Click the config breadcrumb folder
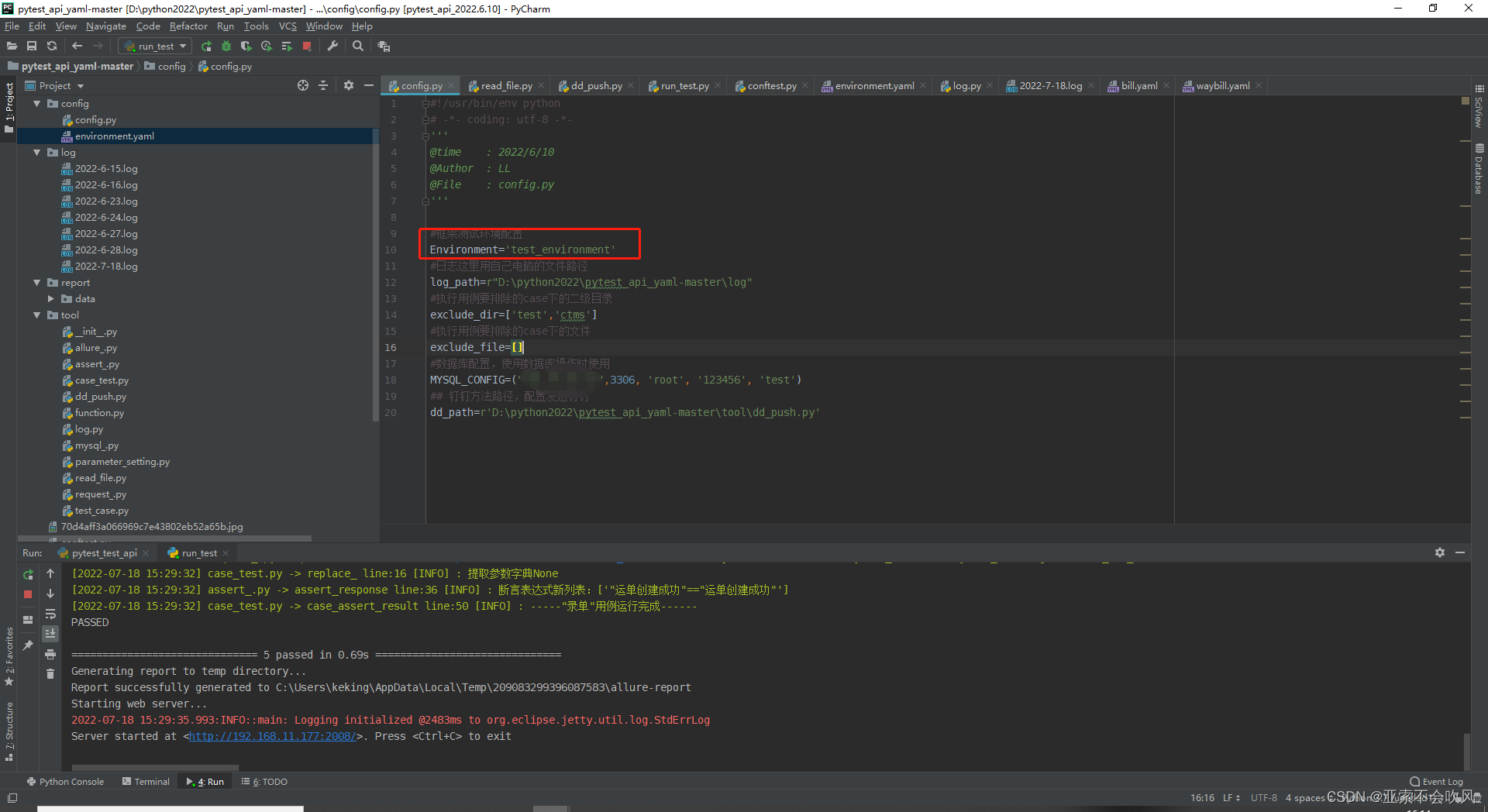The image size is (1488, 812). (165, 67)
